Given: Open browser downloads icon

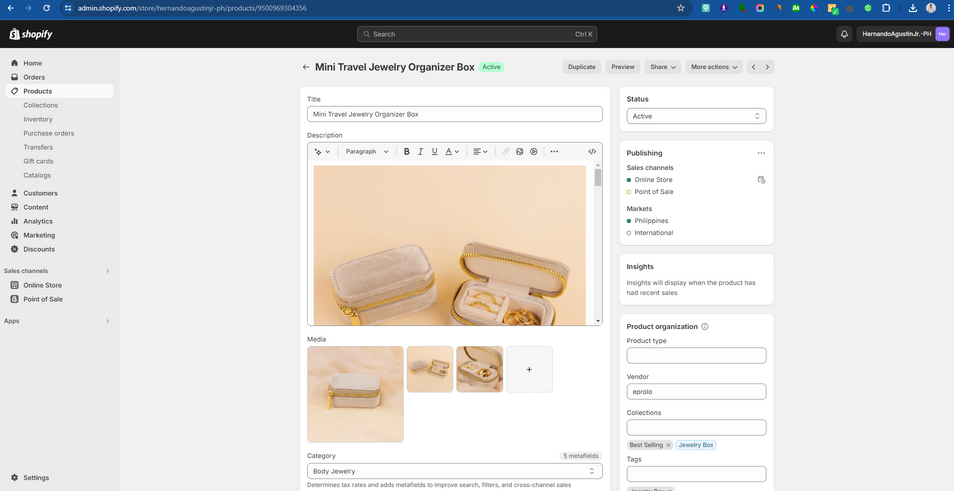Looking at the screenshot, I should (x=913, y=8).
